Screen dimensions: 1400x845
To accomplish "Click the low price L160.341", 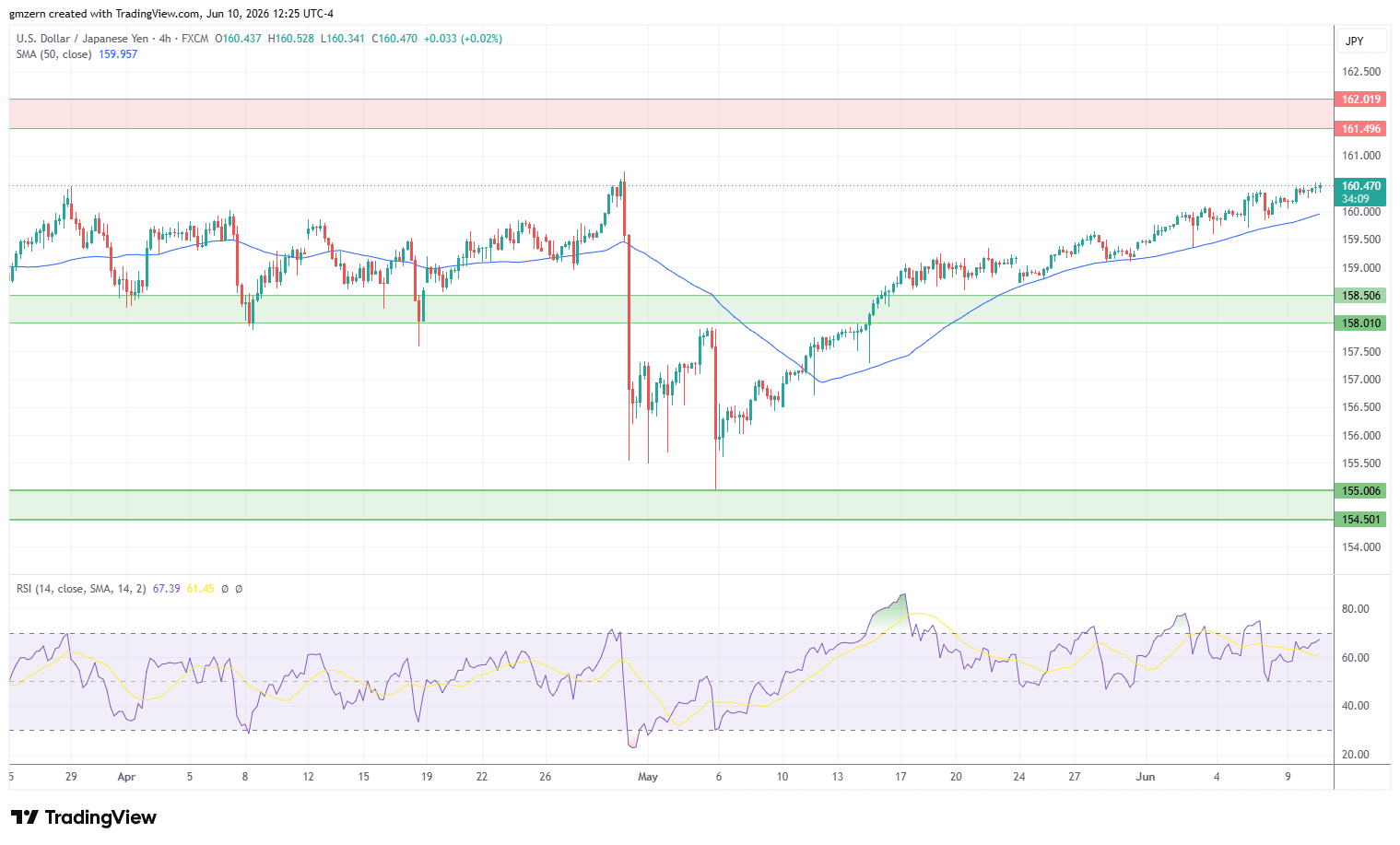I will pyautogui.click(x=342, y=39).
